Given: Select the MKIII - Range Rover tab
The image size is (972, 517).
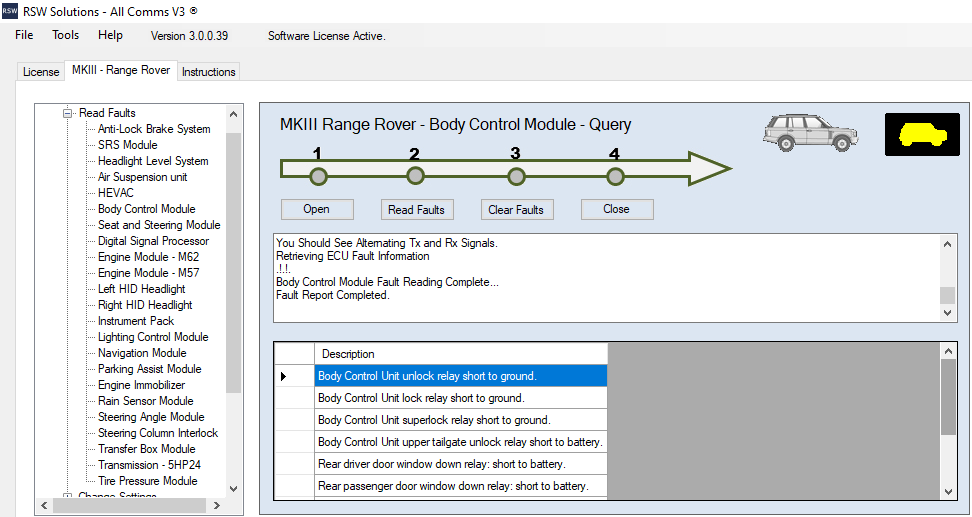Looking at the screenshot, I should click(x=121, y=70).
